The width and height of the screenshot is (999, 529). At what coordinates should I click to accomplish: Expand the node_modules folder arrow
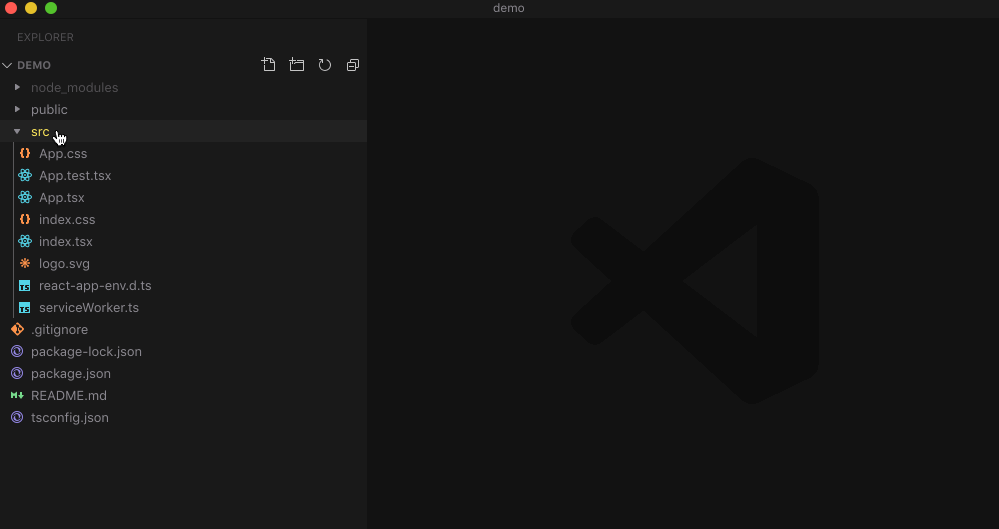[17, 87]
